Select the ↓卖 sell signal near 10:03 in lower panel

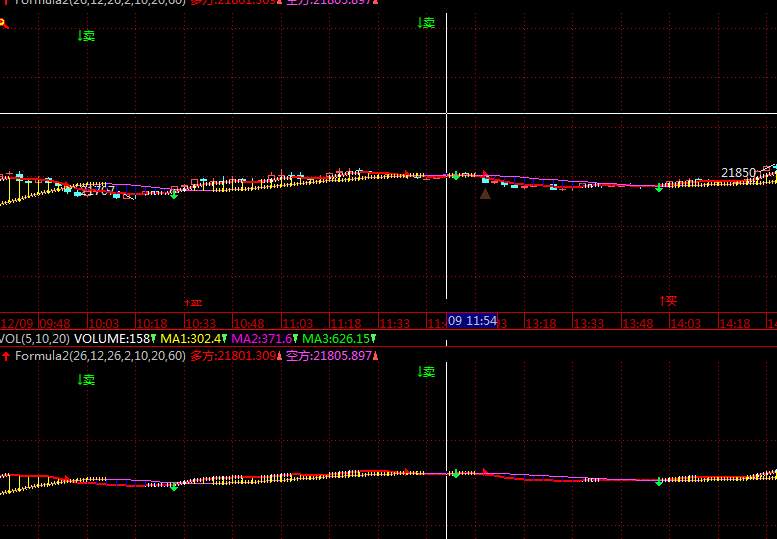coord(86,380)
